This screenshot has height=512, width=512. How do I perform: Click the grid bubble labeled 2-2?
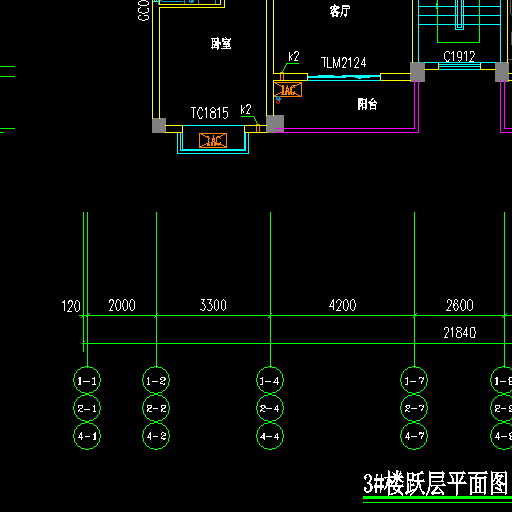coord(156,408)
